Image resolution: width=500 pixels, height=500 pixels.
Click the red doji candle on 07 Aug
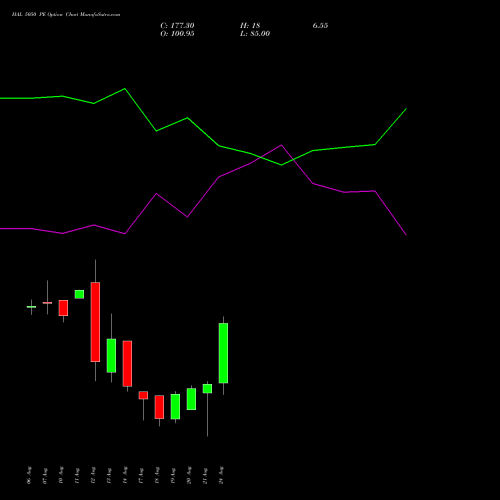coord(47,303)
